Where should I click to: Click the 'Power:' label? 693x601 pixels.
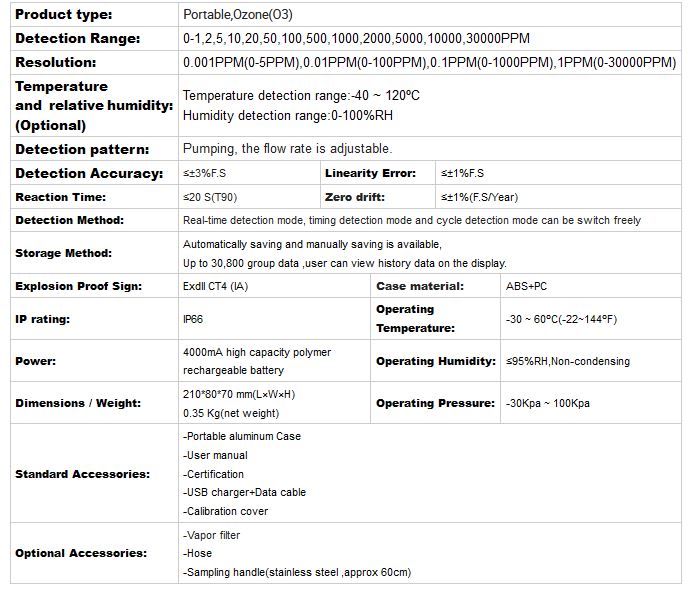pos(35,361)
